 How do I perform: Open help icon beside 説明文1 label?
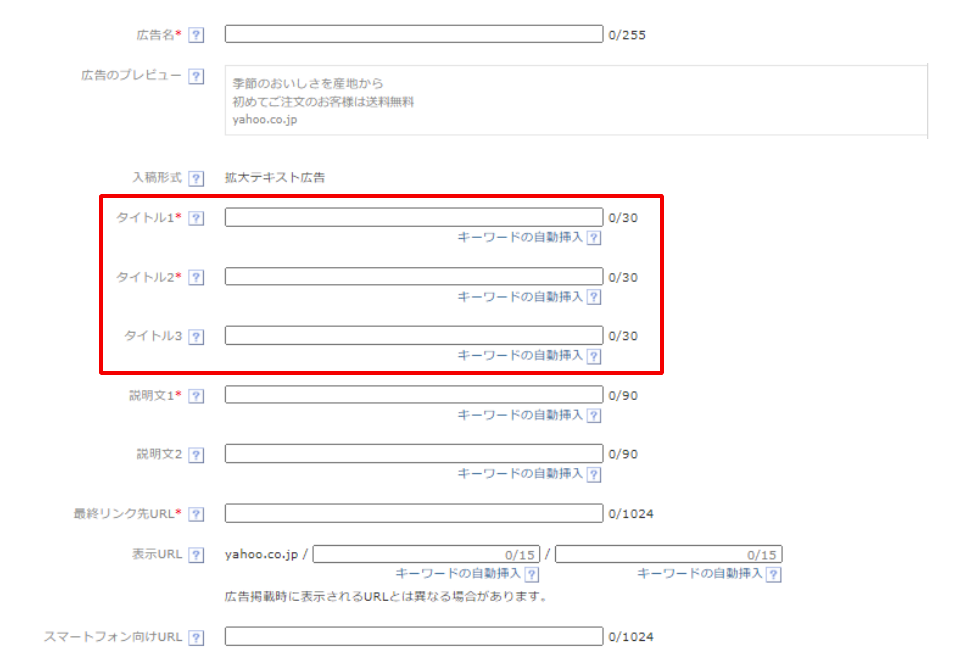tap(196, 396)
